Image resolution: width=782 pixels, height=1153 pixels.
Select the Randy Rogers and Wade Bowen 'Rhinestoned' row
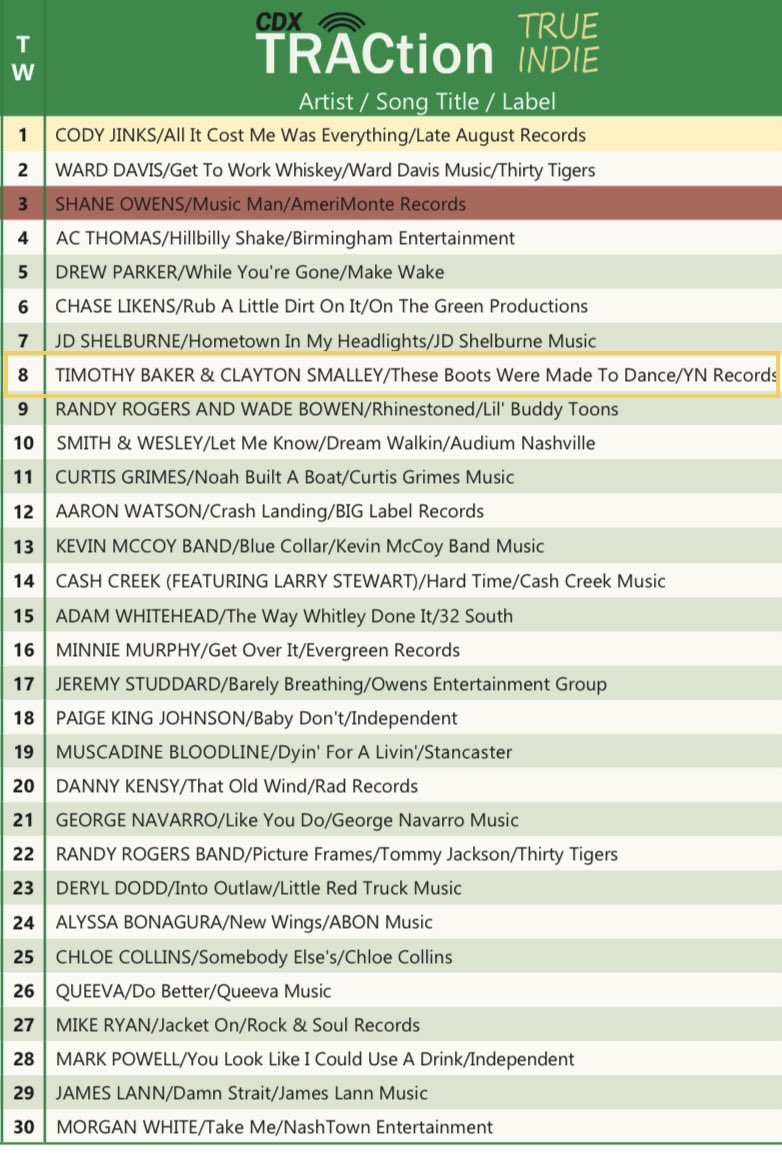[391, 409]
